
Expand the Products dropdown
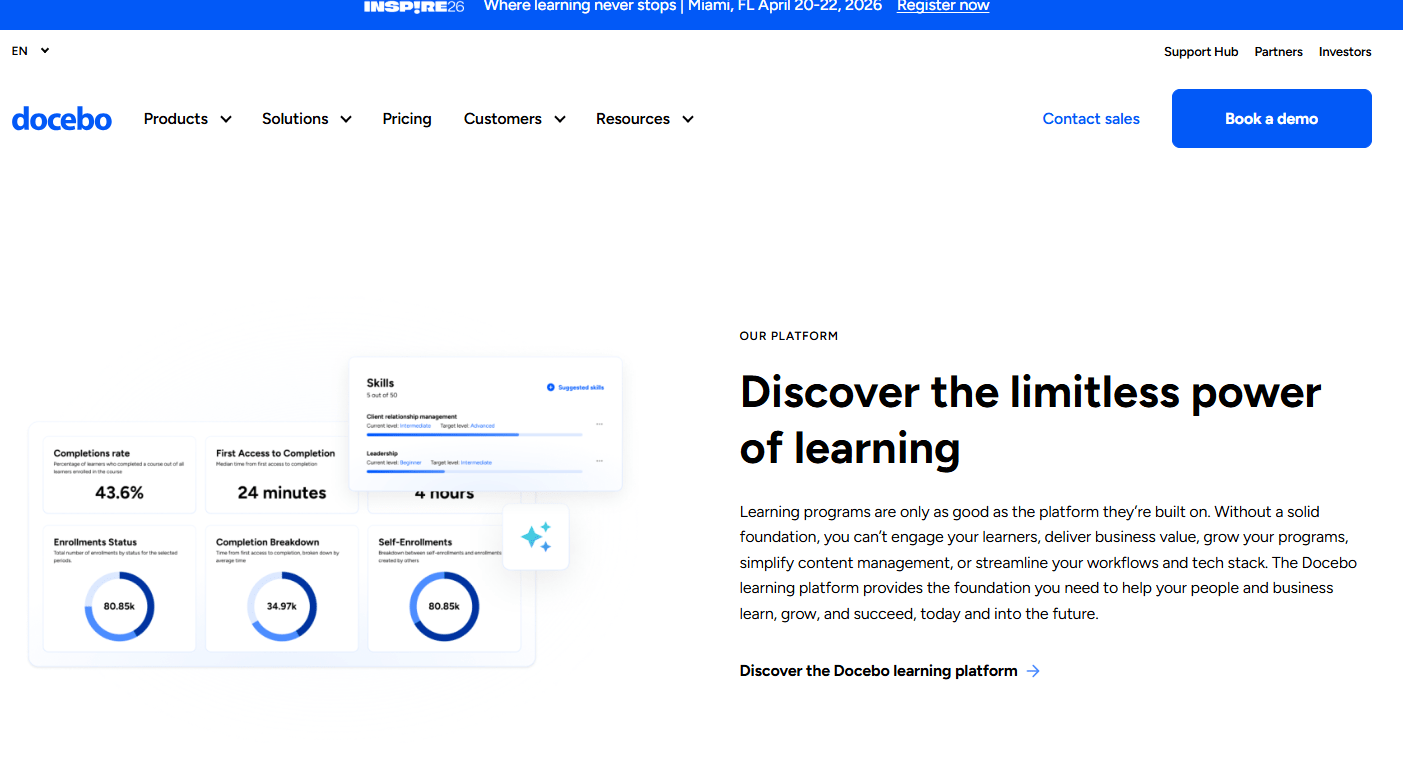(x=187, y=118)
